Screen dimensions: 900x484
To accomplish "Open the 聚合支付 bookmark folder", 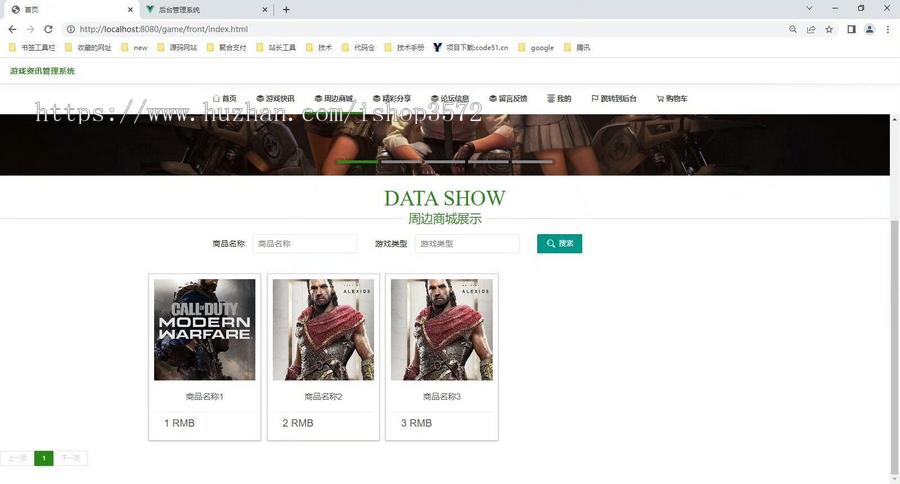I will (227, 48).
